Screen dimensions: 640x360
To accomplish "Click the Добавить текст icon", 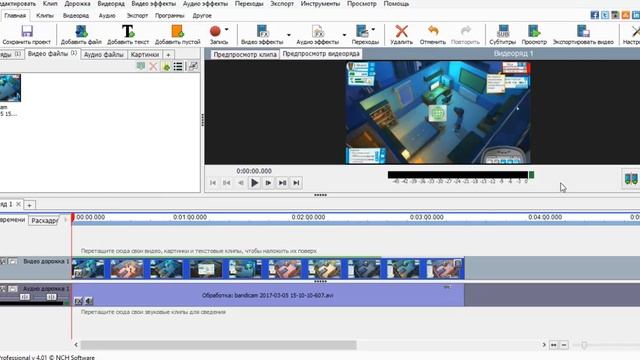I will pyautogui.click(x=128, y=31).
